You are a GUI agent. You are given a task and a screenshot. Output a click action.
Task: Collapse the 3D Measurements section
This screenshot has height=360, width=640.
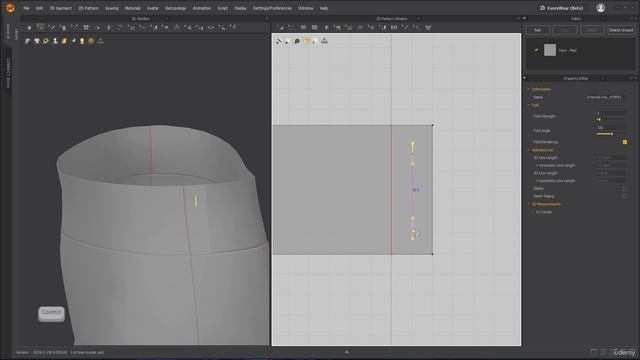tap(529, 204)
